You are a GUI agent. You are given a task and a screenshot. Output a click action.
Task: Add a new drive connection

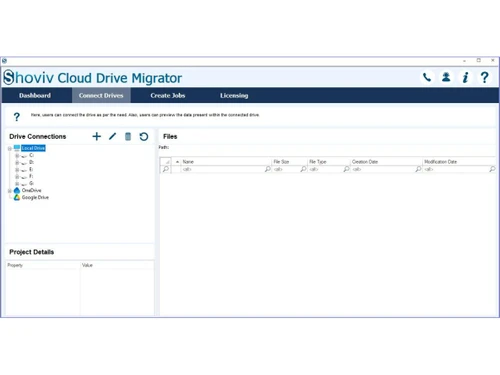click(x=97, y=136)
